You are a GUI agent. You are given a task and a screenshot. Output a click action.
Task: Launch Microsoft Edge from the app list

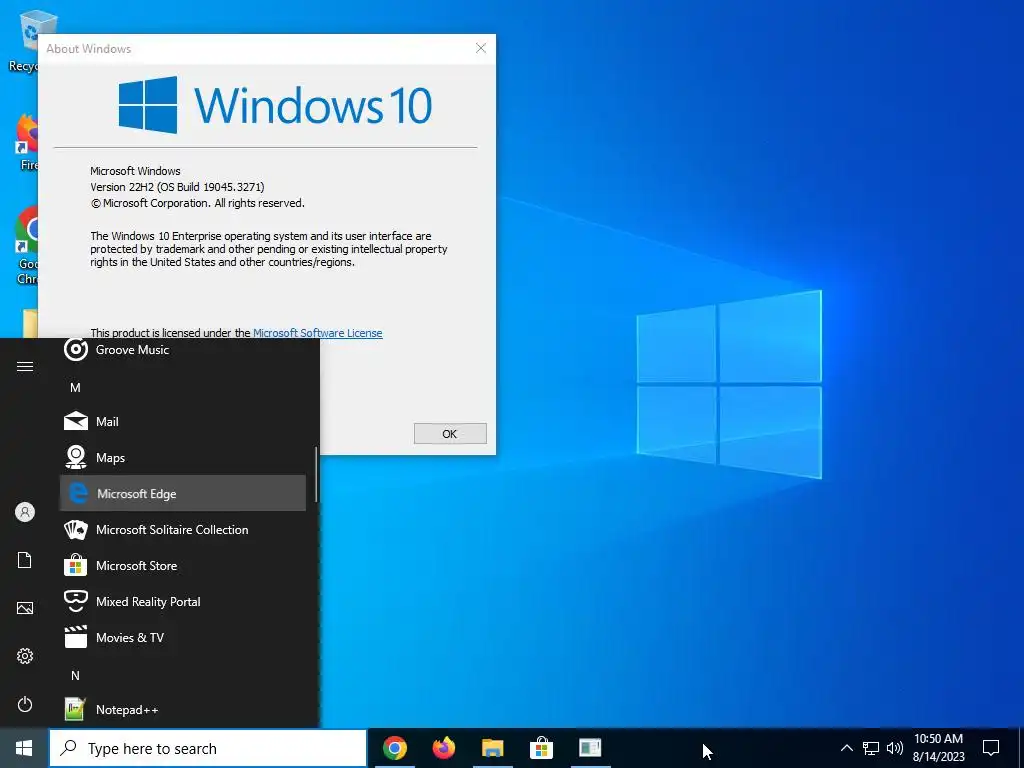(x=183, y=493)
